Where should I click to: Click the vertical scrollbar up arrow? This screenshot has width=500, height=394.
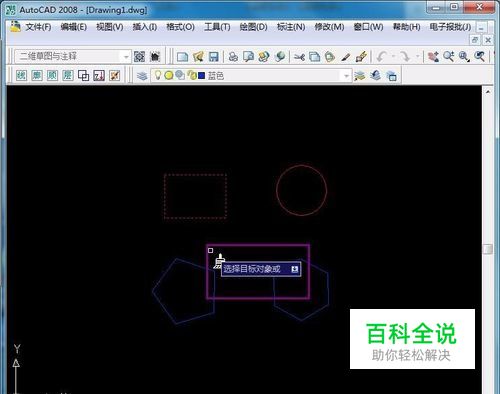tap(488, 92)
